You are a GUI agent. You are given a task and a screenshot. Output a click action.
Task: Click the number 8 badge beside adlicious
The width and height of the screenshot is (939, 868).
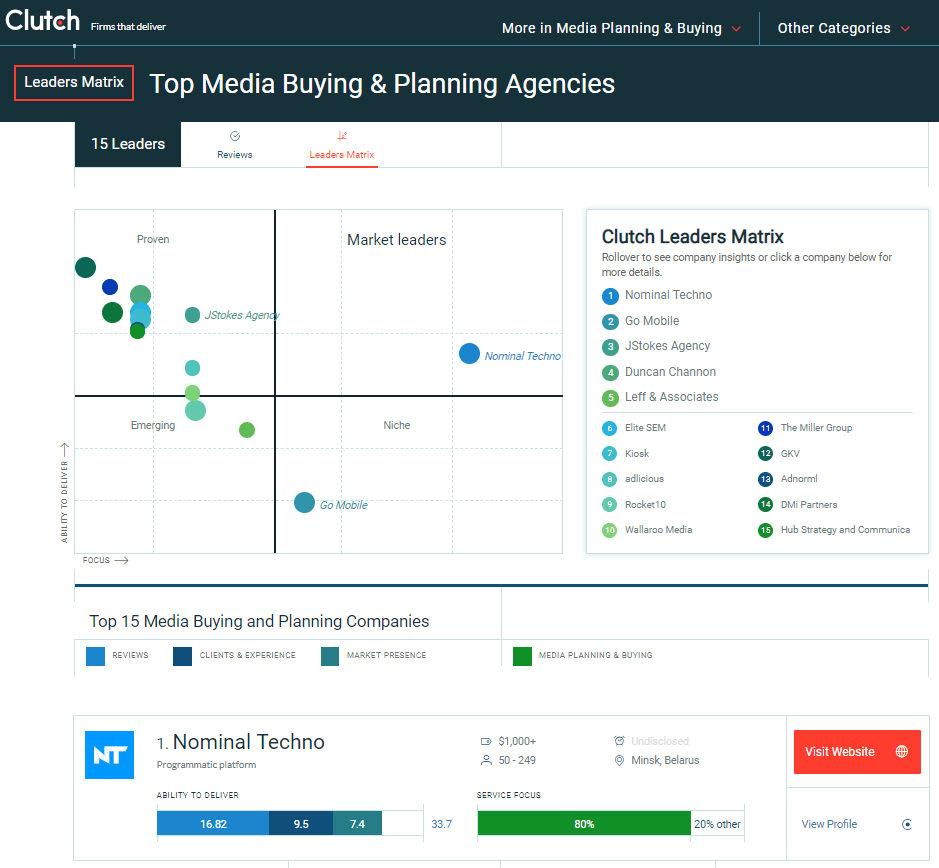[610, 479]
